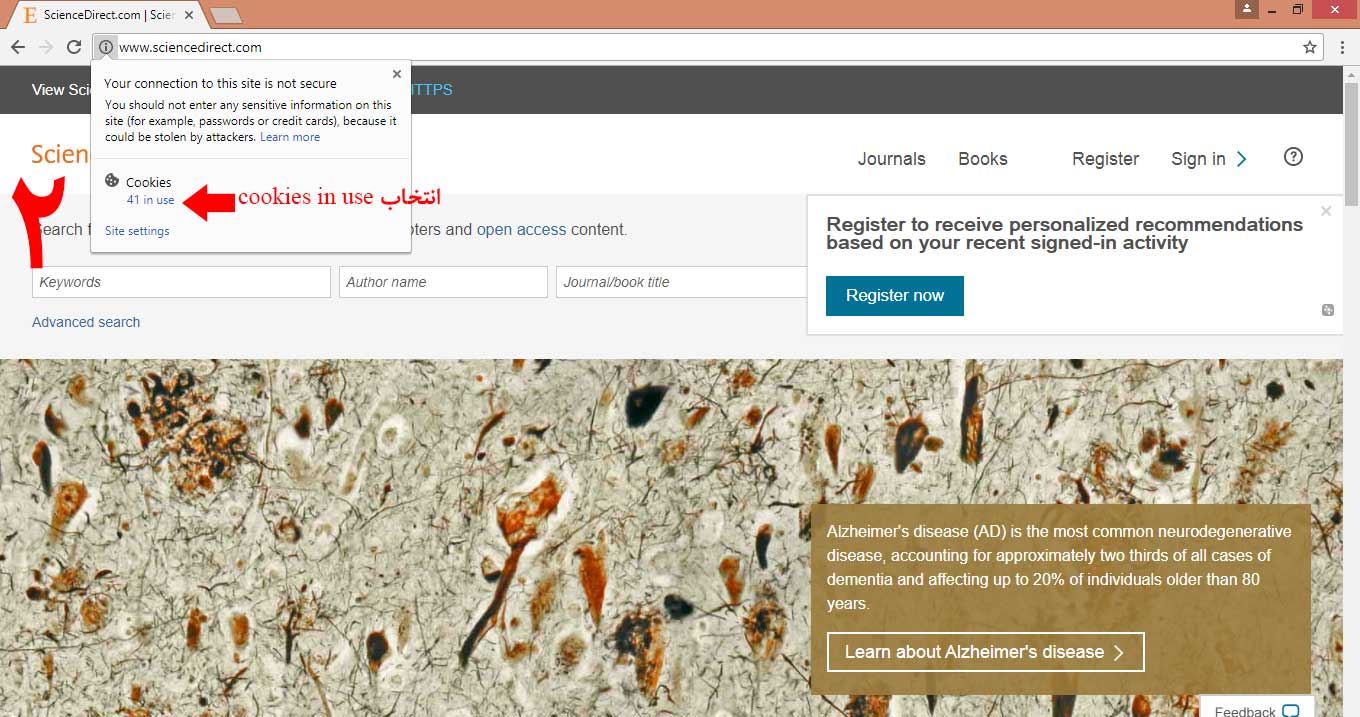Image resolution: width=1360 pixels, height=717 pixels.
Task: Open a new browser tab
Action: click(226, 16)
